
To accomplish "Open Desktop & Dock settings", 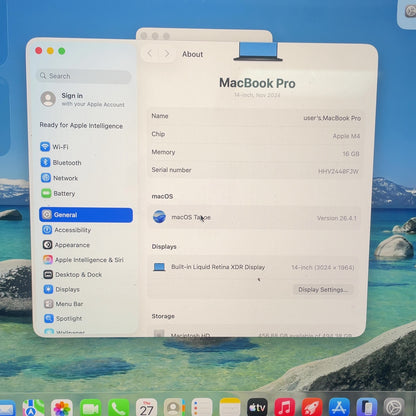I will click(73, 274).
